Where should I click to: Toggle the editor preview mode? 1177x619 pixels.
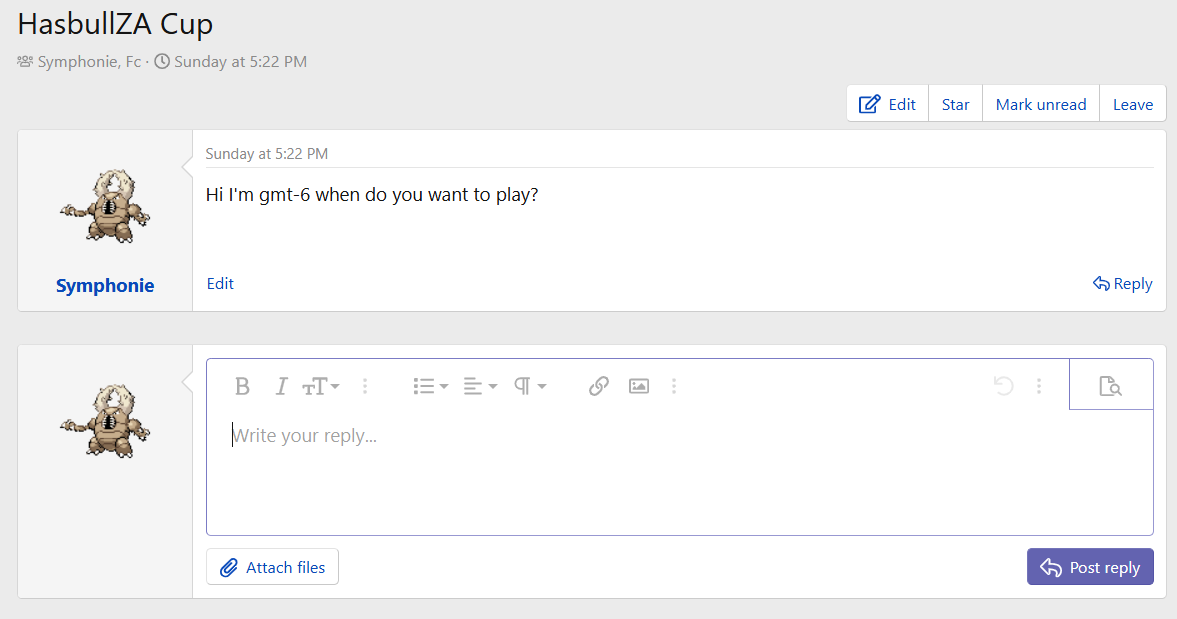coord(1110,386)
